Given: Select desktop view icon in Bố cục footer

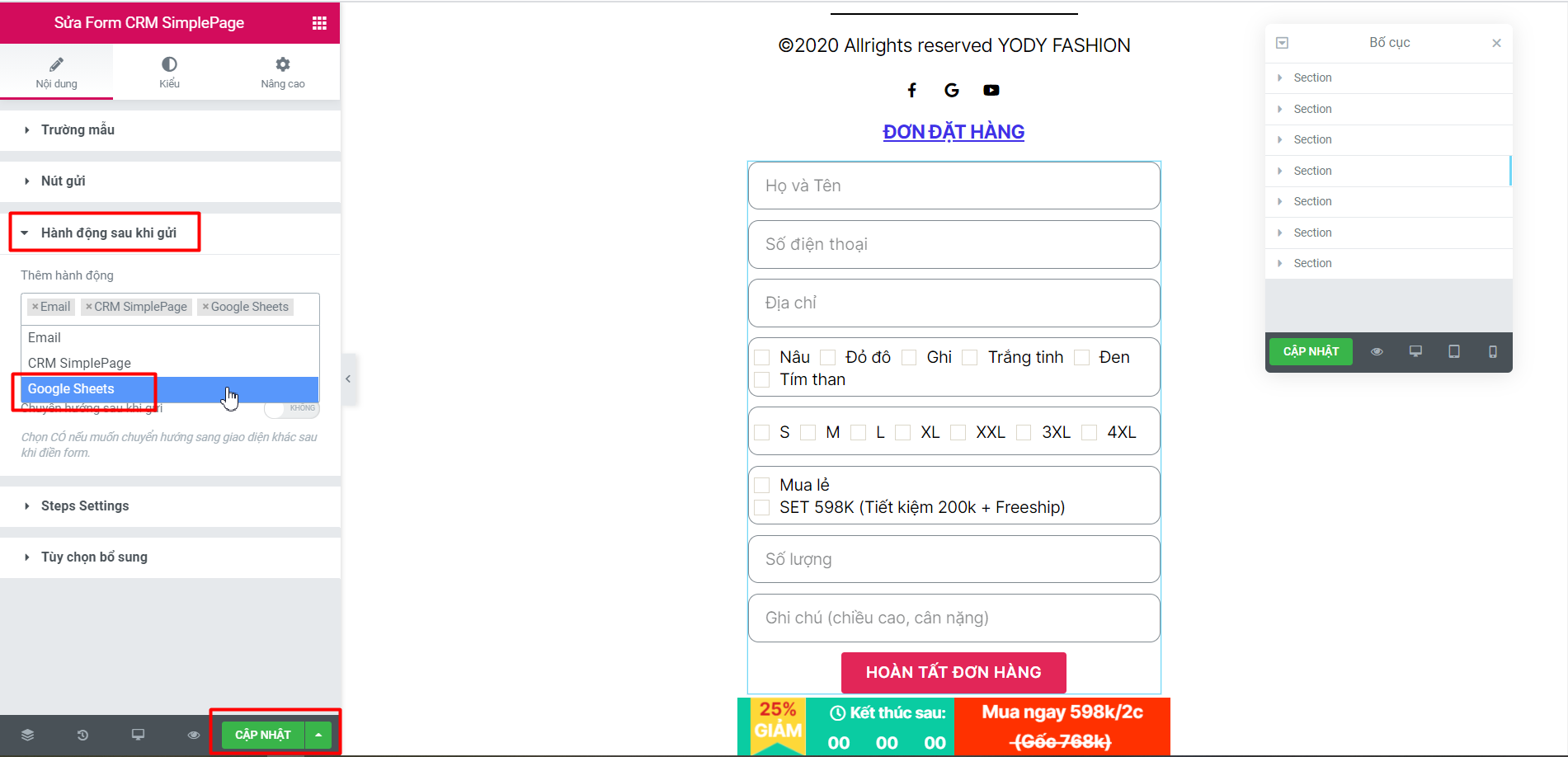Looking at the screenshot, I should tap(1415, 352).
